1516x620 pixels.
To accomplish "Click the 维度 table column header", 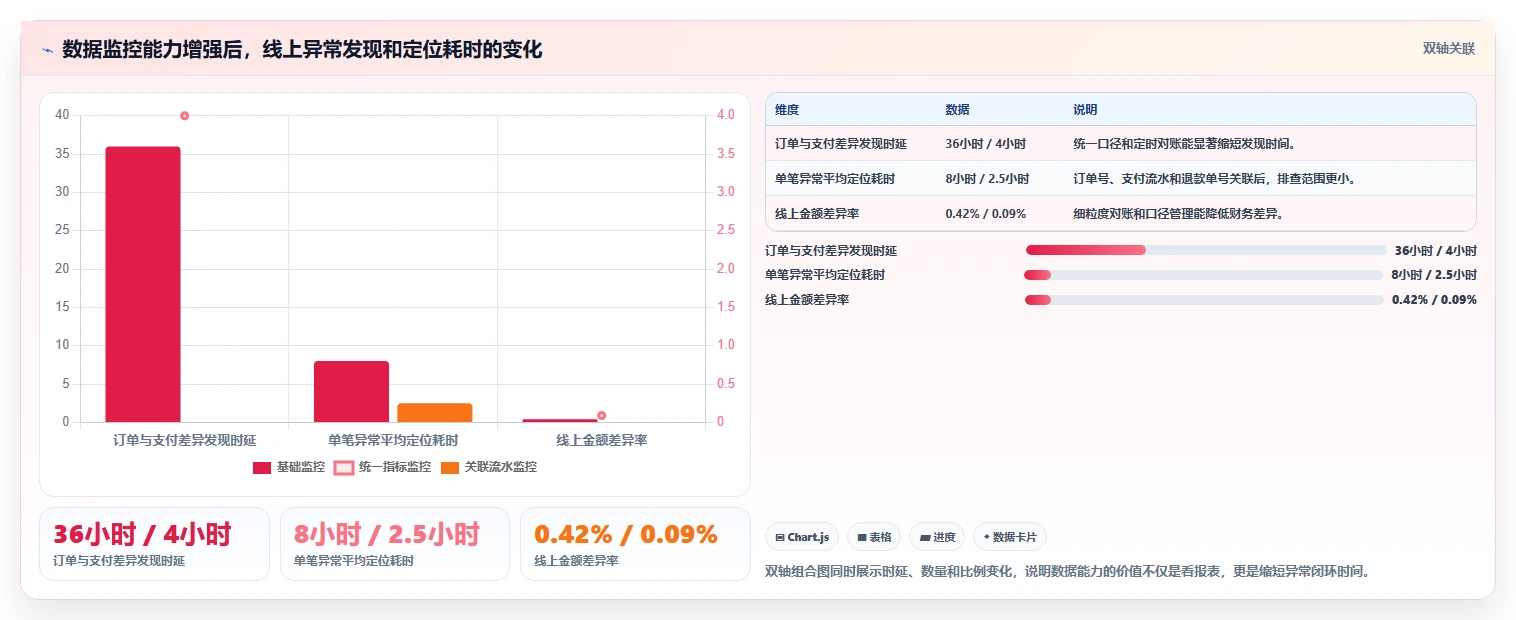I will [x=787, y=110].
